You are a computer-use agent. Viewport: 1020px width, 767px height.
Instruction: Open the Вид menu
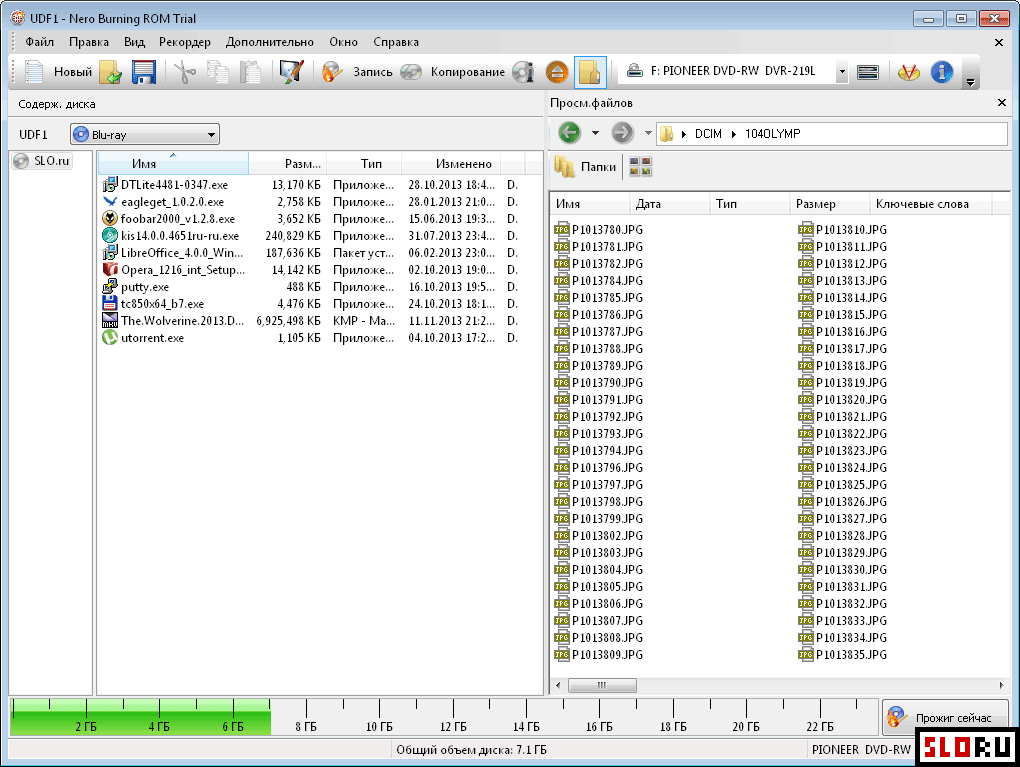click(134, 42)
